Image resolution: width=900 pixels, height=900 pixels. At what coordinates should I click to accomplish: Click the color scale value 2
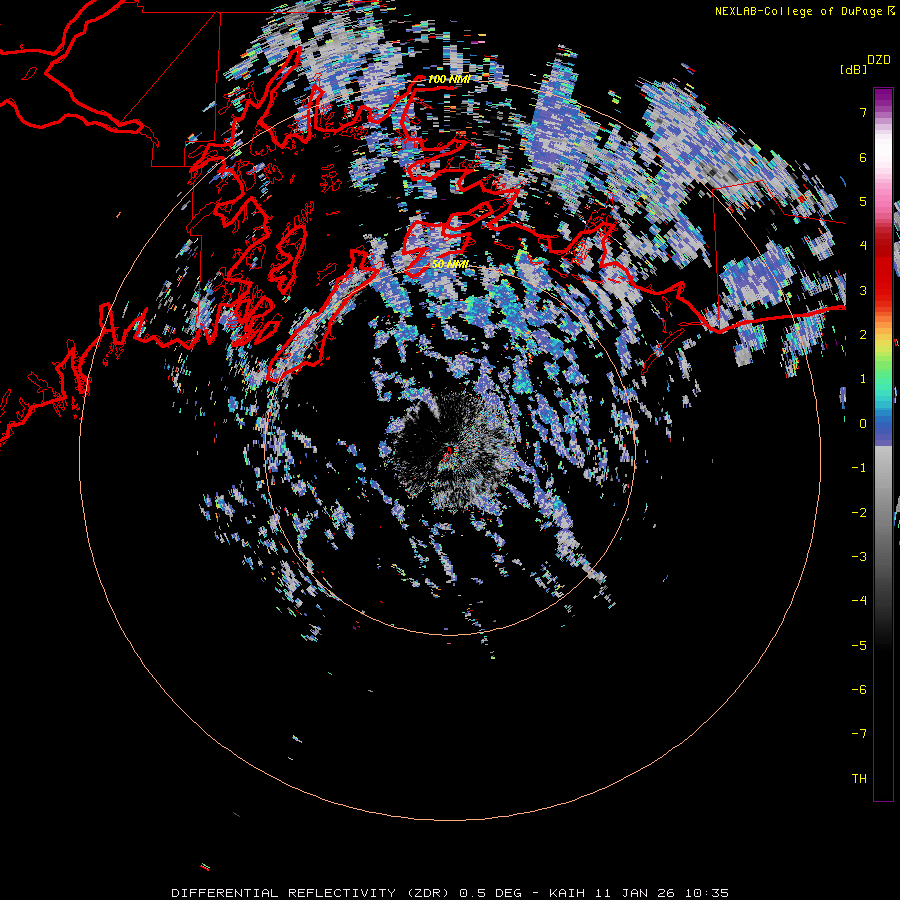click(x=863, y=335)
